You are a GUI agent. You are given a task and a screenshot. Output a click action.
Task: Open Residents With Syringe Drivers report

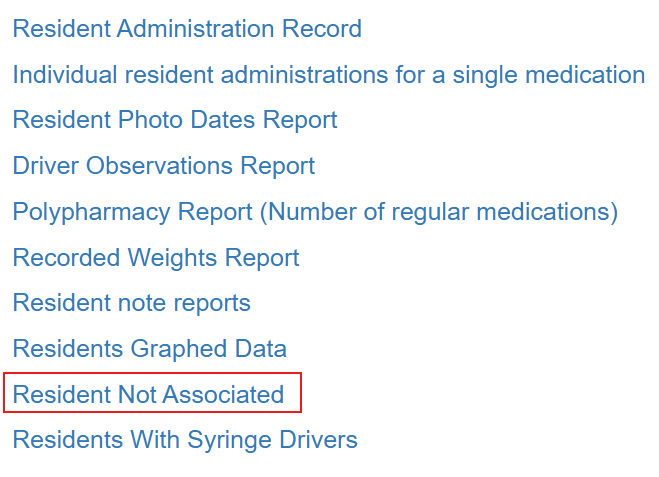[x=185, y=440]
